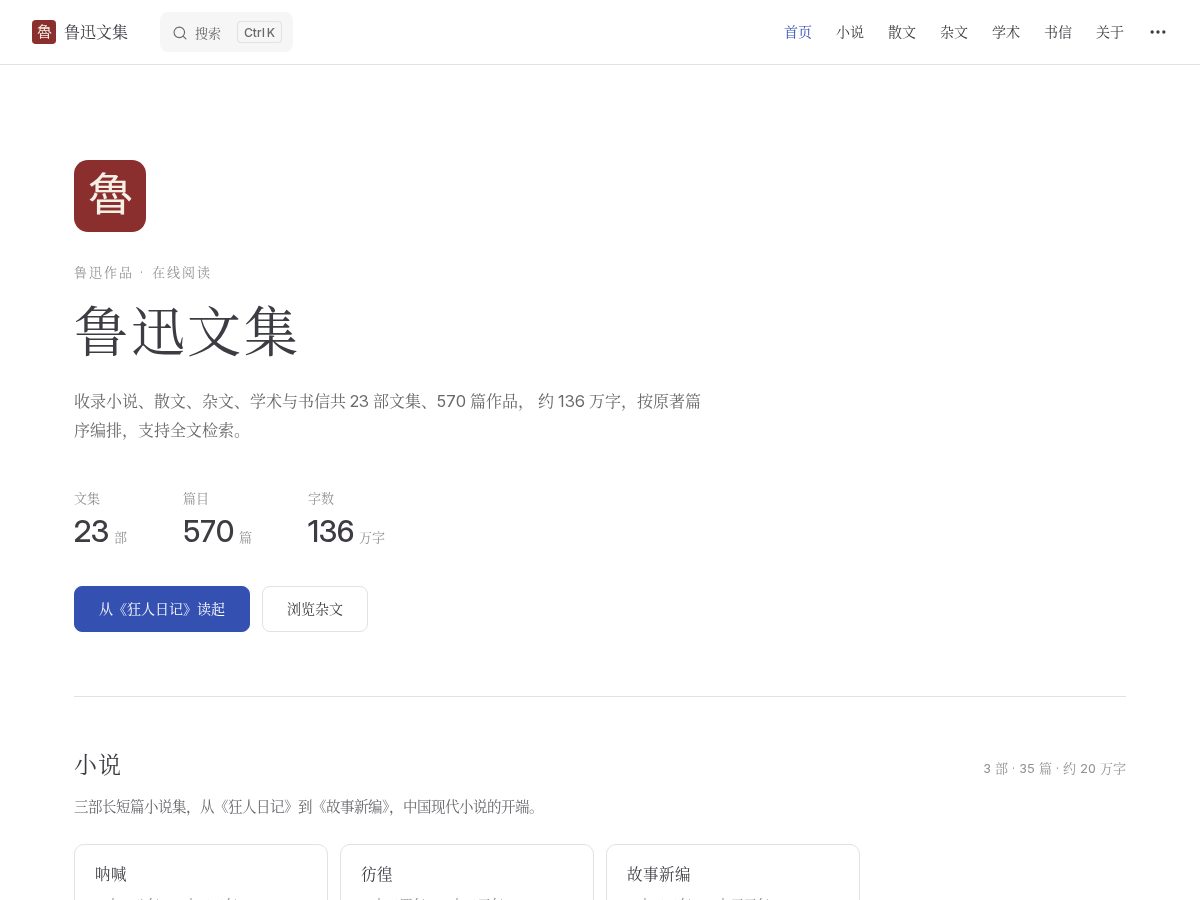Viewport: 1200px width, 900px height.
Task: Click the large 鲁迅文集 page heading
Action: 186,331
